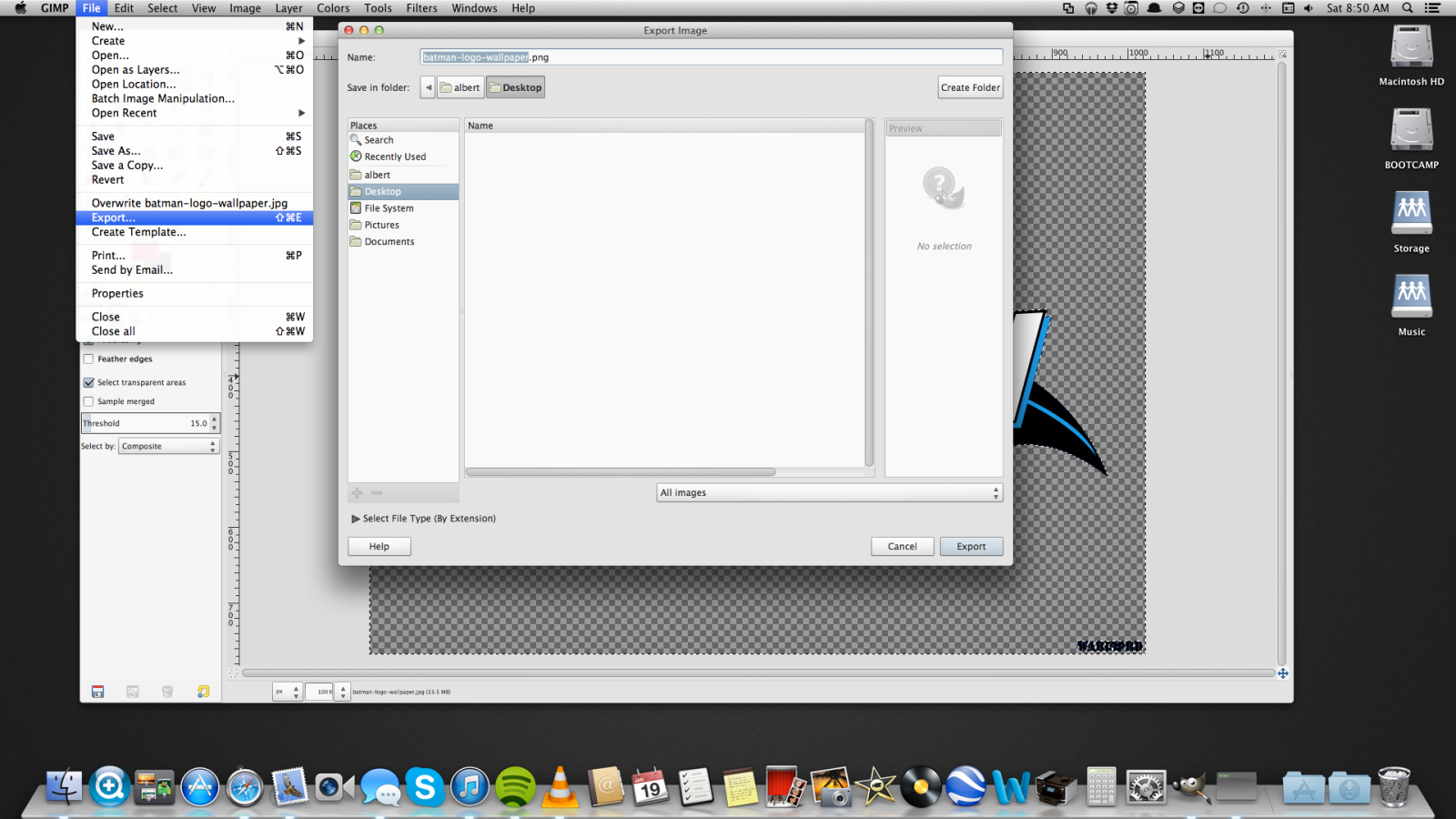The height and width of the screenshot is (819, 1456).
Task: Click the add bookmark plus icon
Action: point(358,493)
